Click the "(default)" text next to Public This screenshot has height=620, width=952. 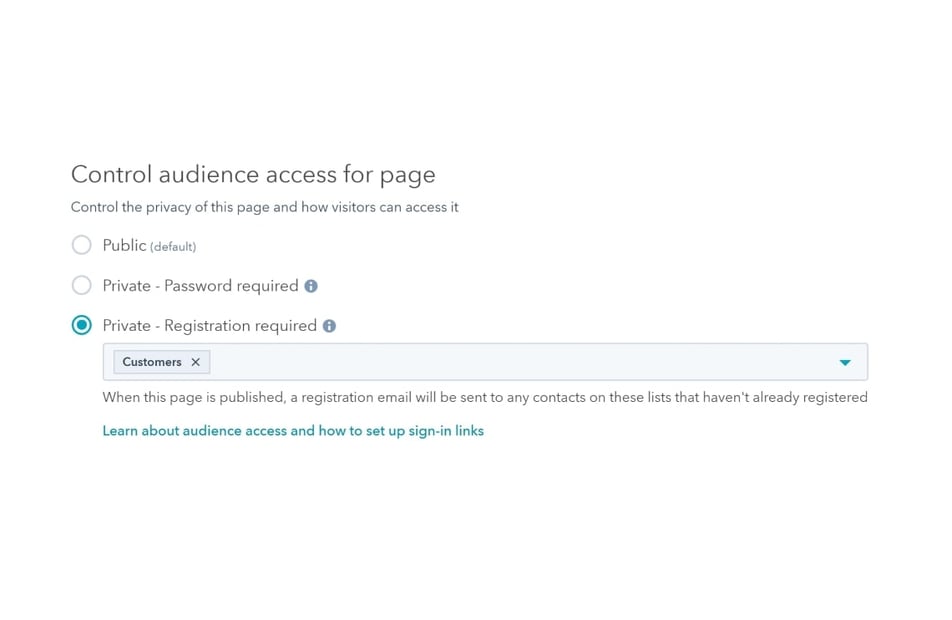(173, 246)
